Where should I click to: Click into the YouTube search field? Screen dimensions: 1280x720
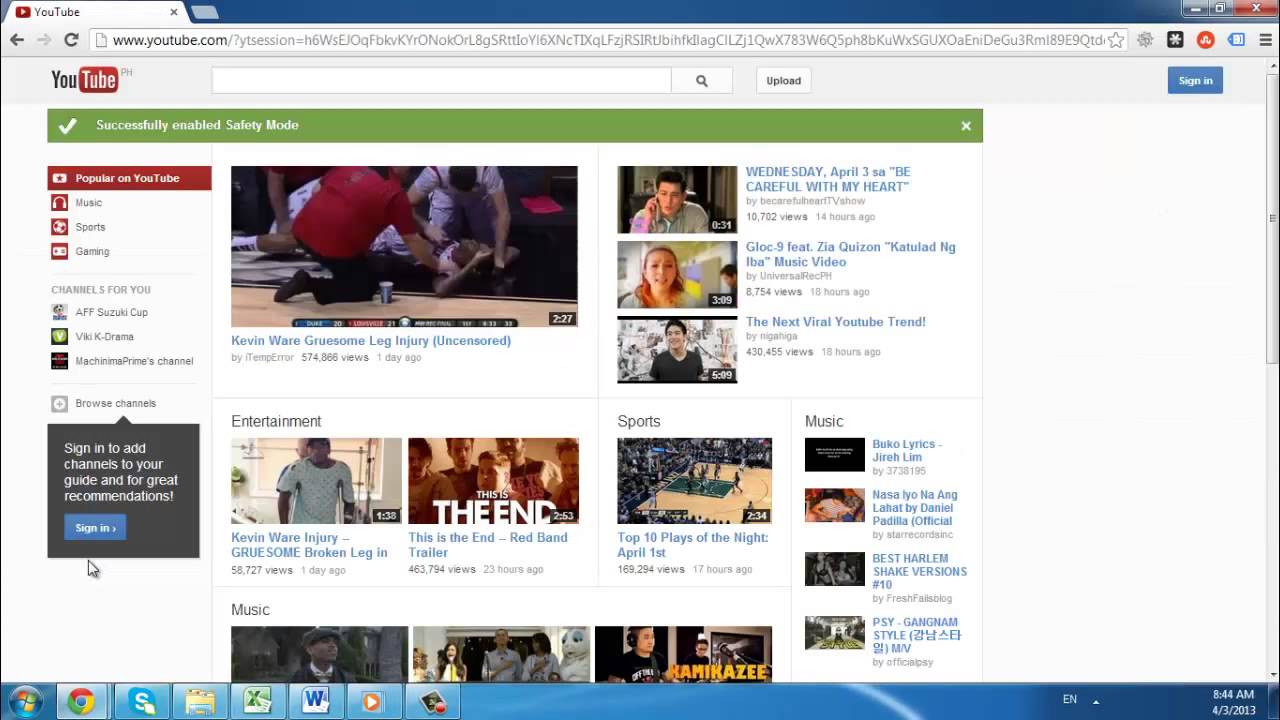[441, 81]
